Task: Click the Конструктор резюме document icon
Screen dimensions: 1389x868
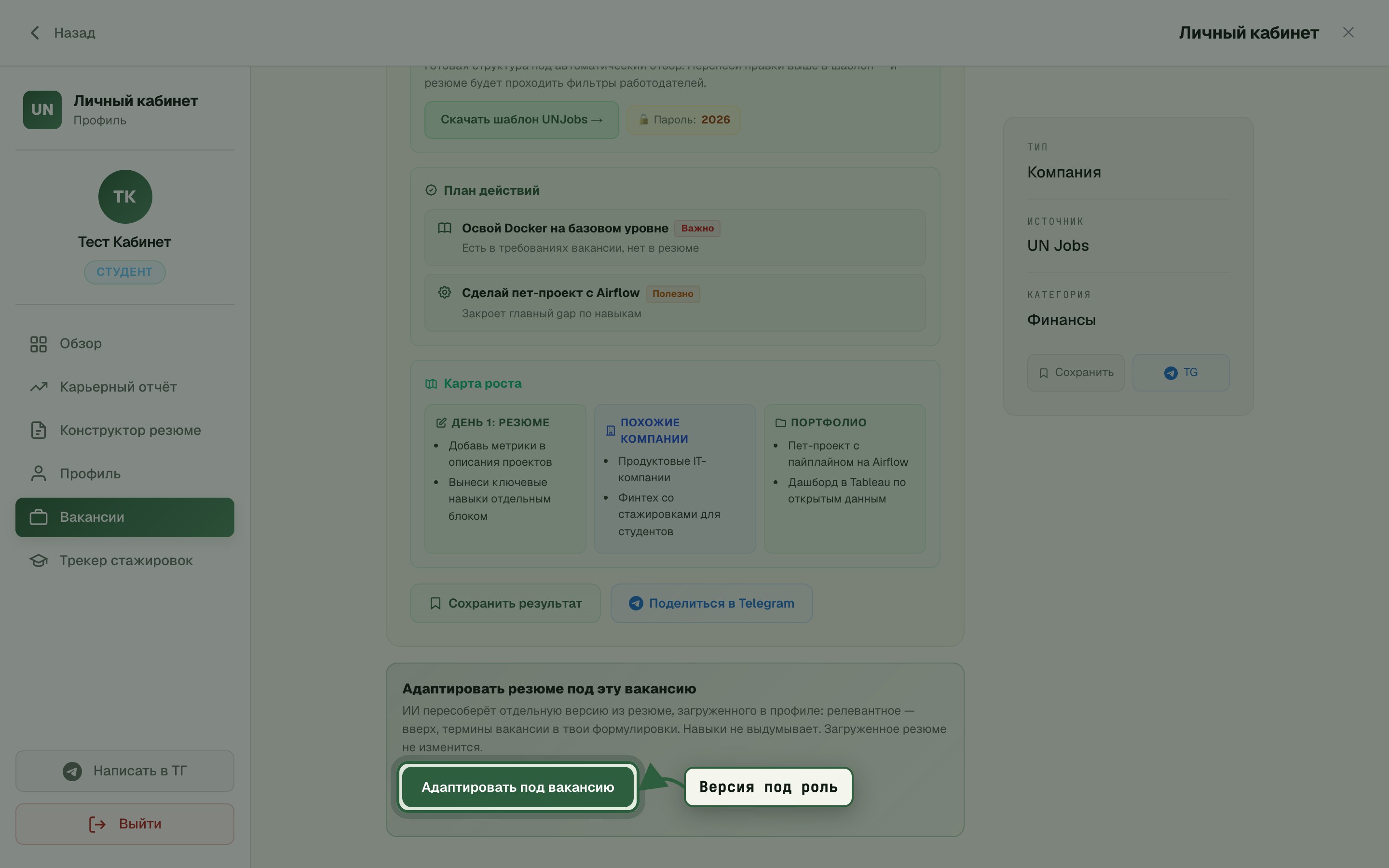Action: click(x=39, y=431)
